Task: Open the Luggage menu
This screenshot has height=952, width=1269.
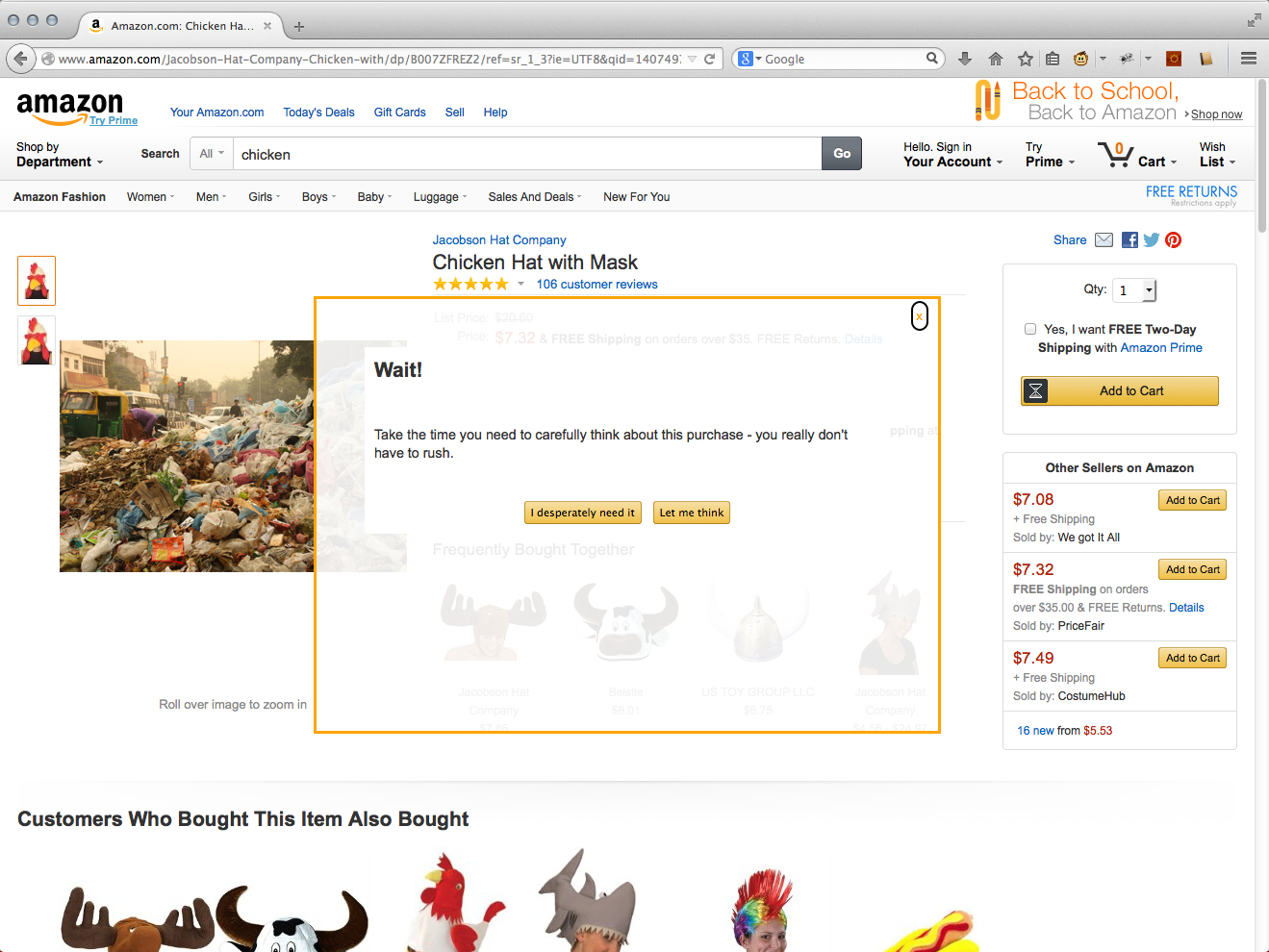Action: (440, 197)
